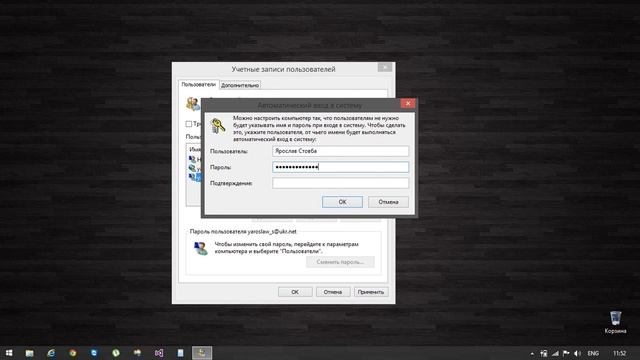Launch Internet Explorer from the taskbar
The height and width of the screenshot is (360, 640).
point(51,353)
